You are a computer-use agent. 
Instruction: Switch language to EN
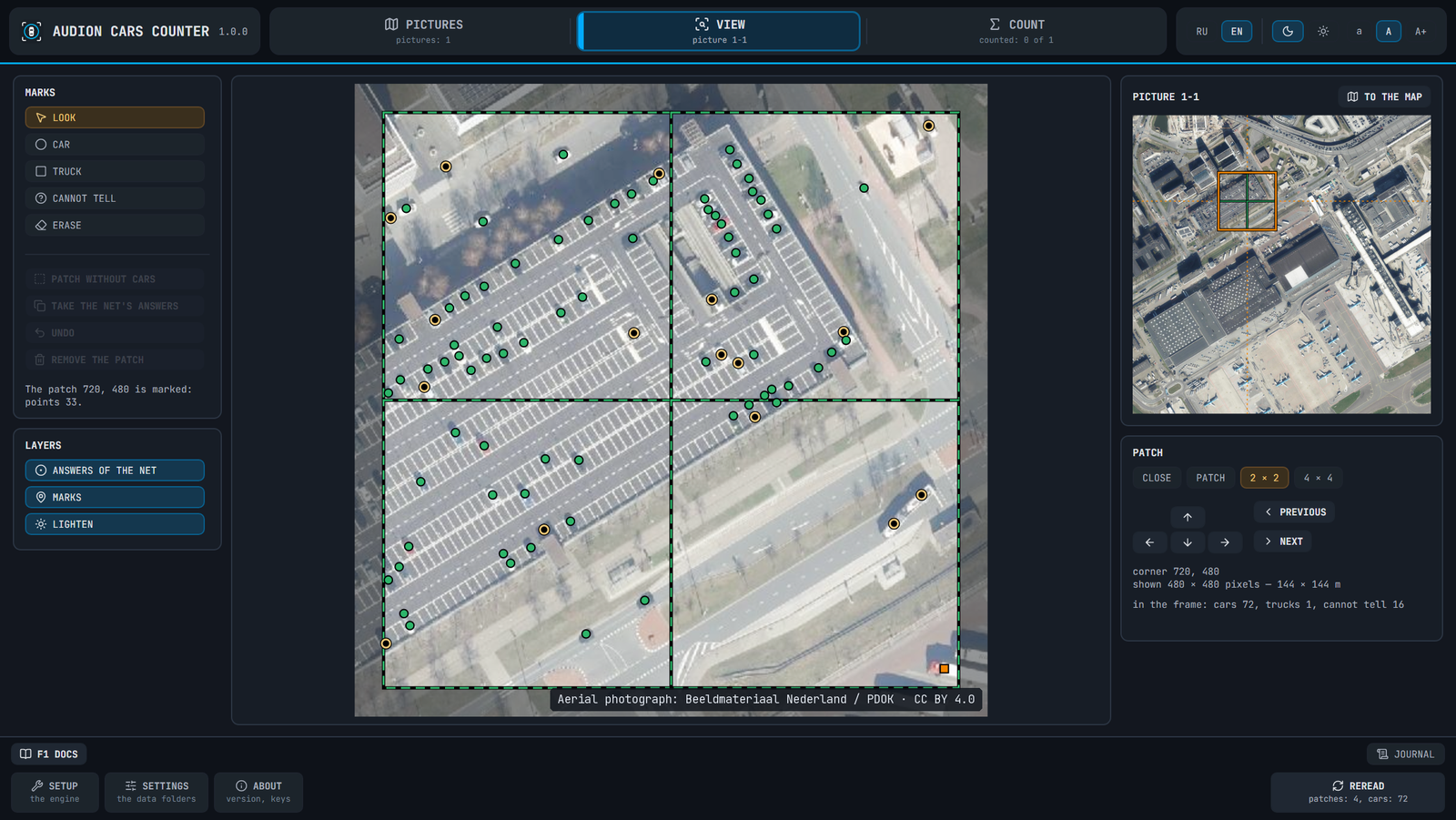coord(1237,31)
